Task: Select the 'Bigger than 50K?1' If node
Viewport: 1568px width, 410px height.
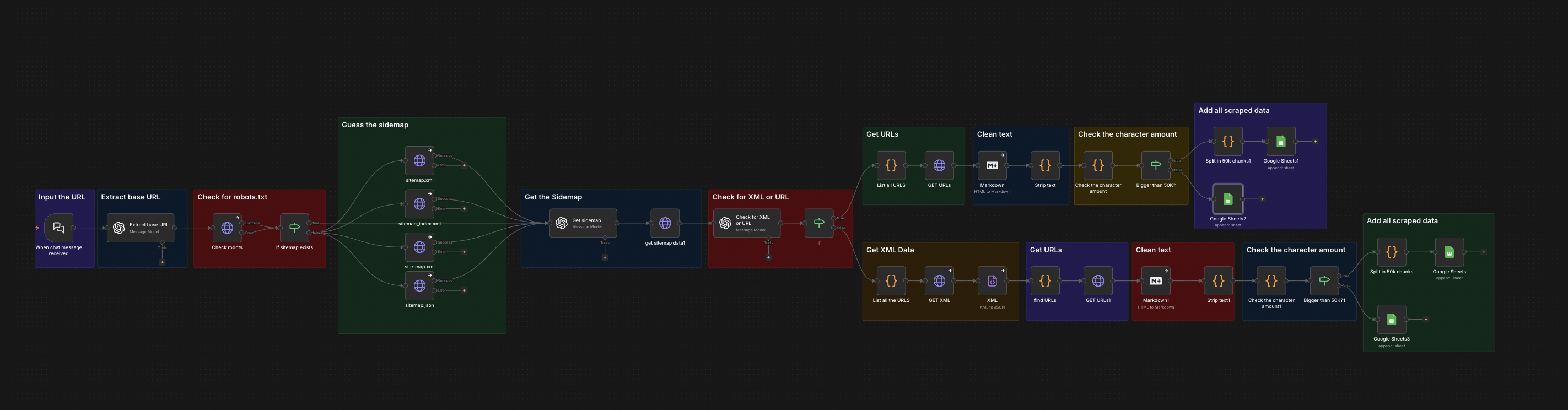Action: 1324,281
